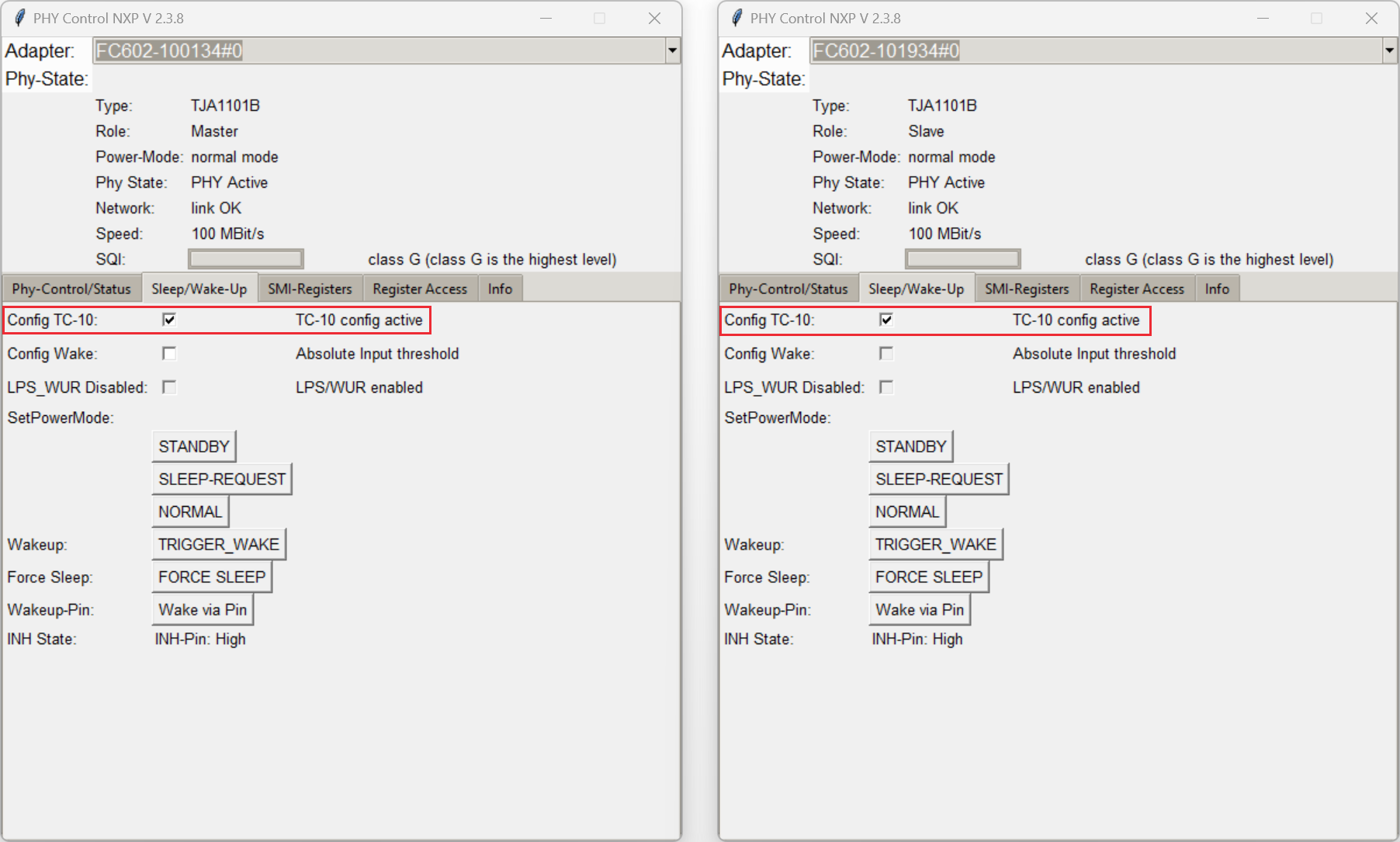Trigger wakeup with TRIGGER_WAKE on the Slave
The image size is (1400, 842).
[x=936, y=544]
